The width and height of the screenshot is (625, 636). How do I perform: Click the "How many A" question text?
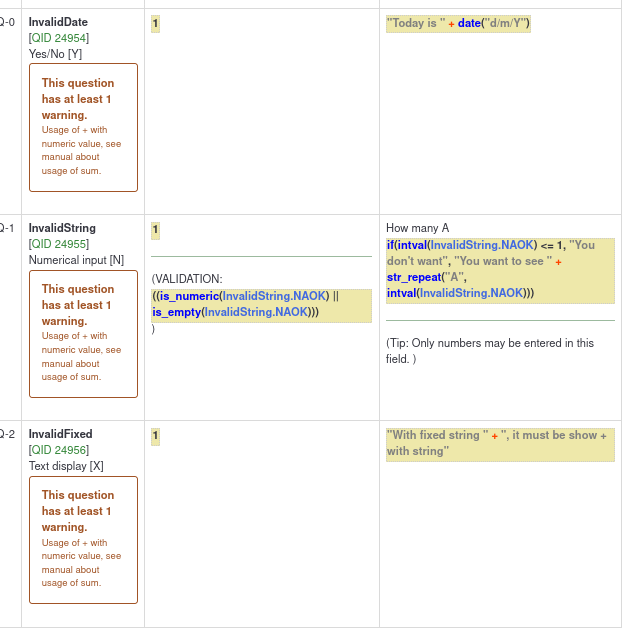click(418, 228)
